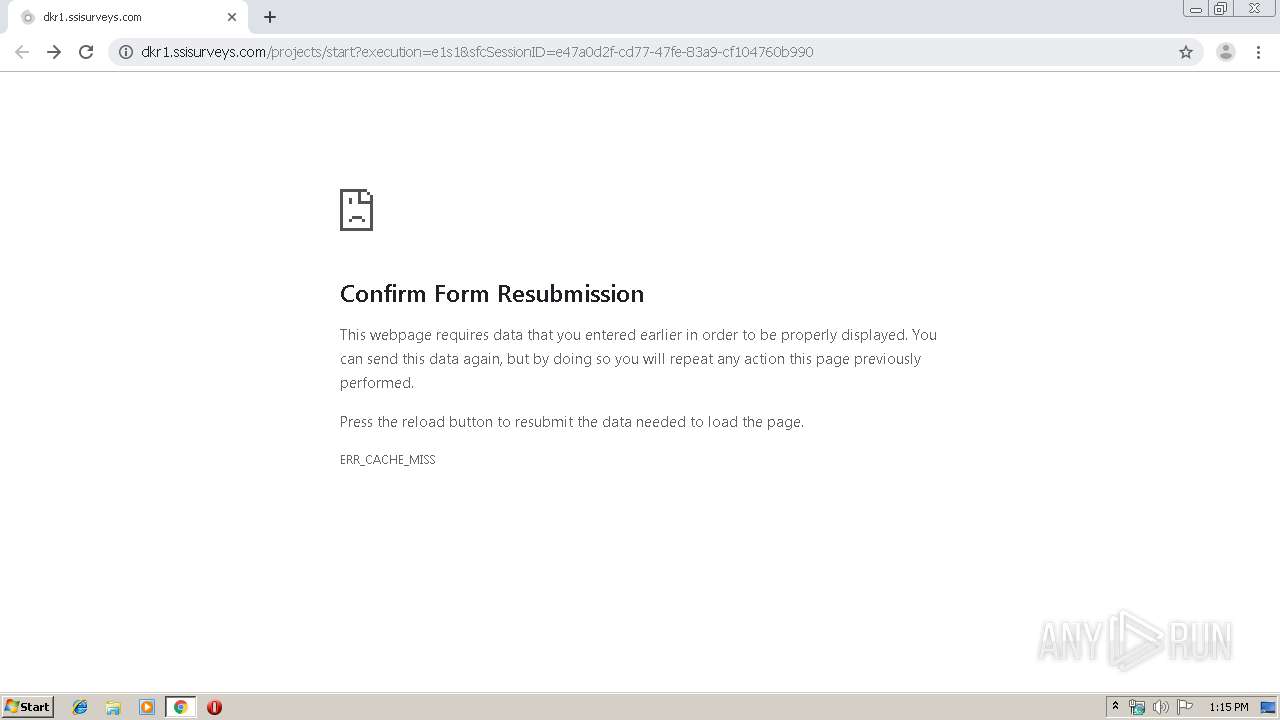The height and width of the screenshot is (720, 1280).
Task: Bookmark this page with the star icon
Action: (x=1186, y=52)
